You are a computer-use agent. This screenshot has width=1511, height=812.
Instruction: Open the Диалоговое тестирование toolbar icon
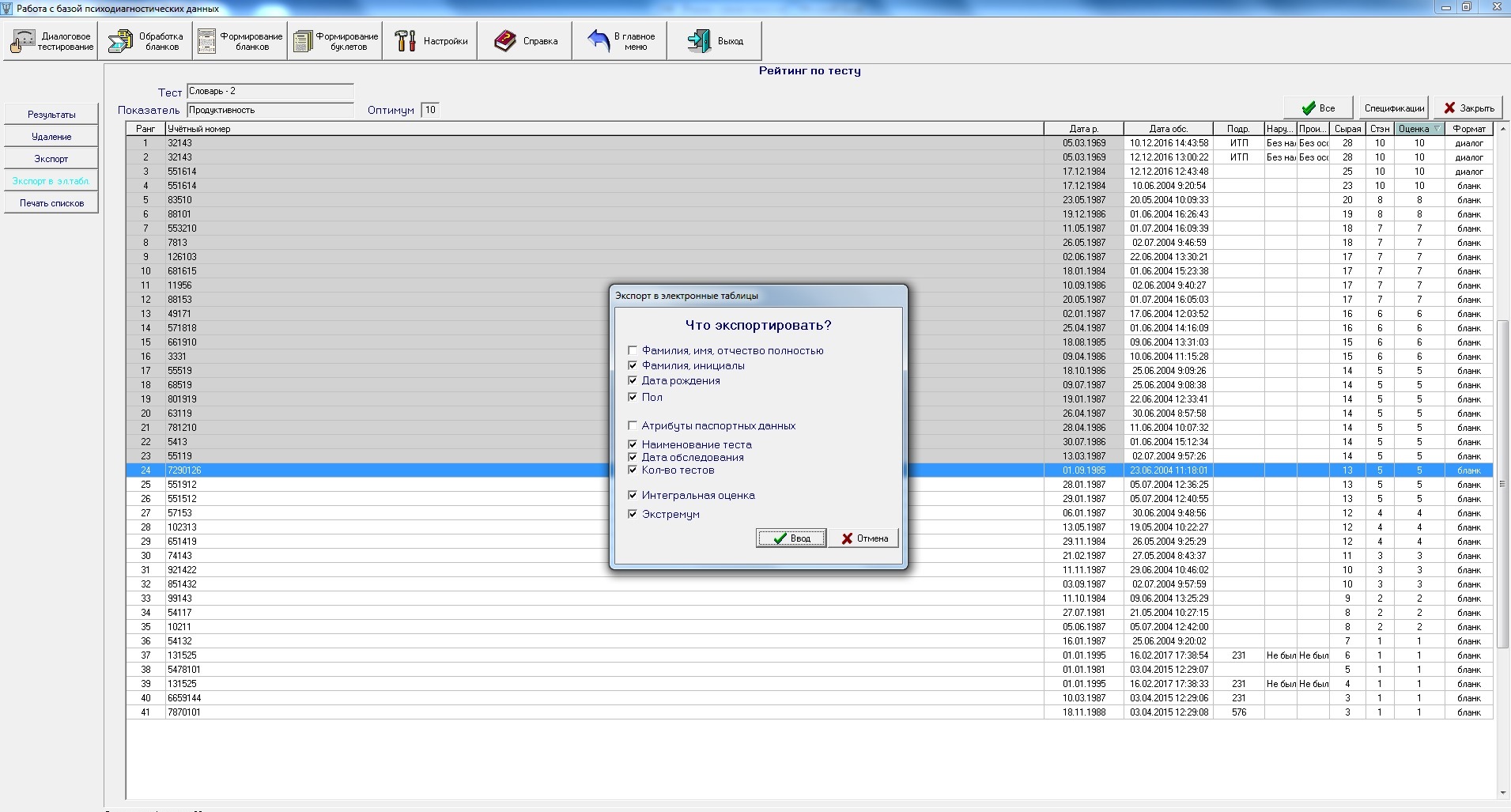tap(23, 41)
